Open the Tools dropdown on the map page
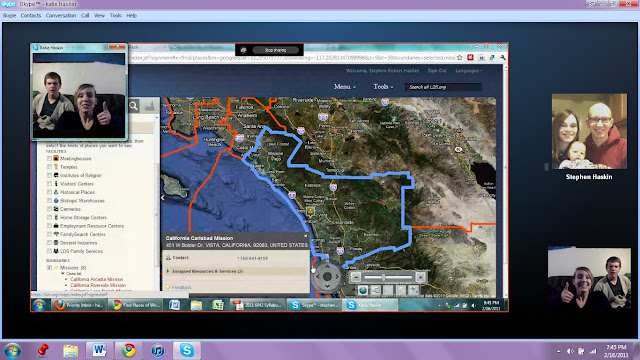Screen dimensions: 640x360 (383, 87)
